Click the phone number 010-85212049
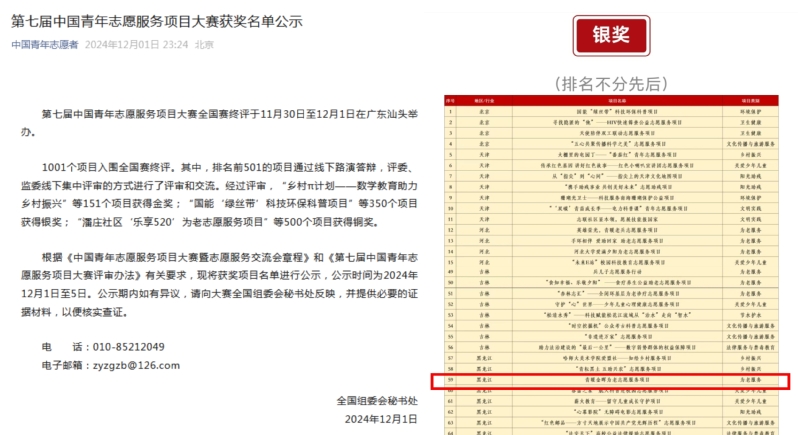The height and width of the screenshot is (435, 798). pyautogui.click(x=128, y=347)
